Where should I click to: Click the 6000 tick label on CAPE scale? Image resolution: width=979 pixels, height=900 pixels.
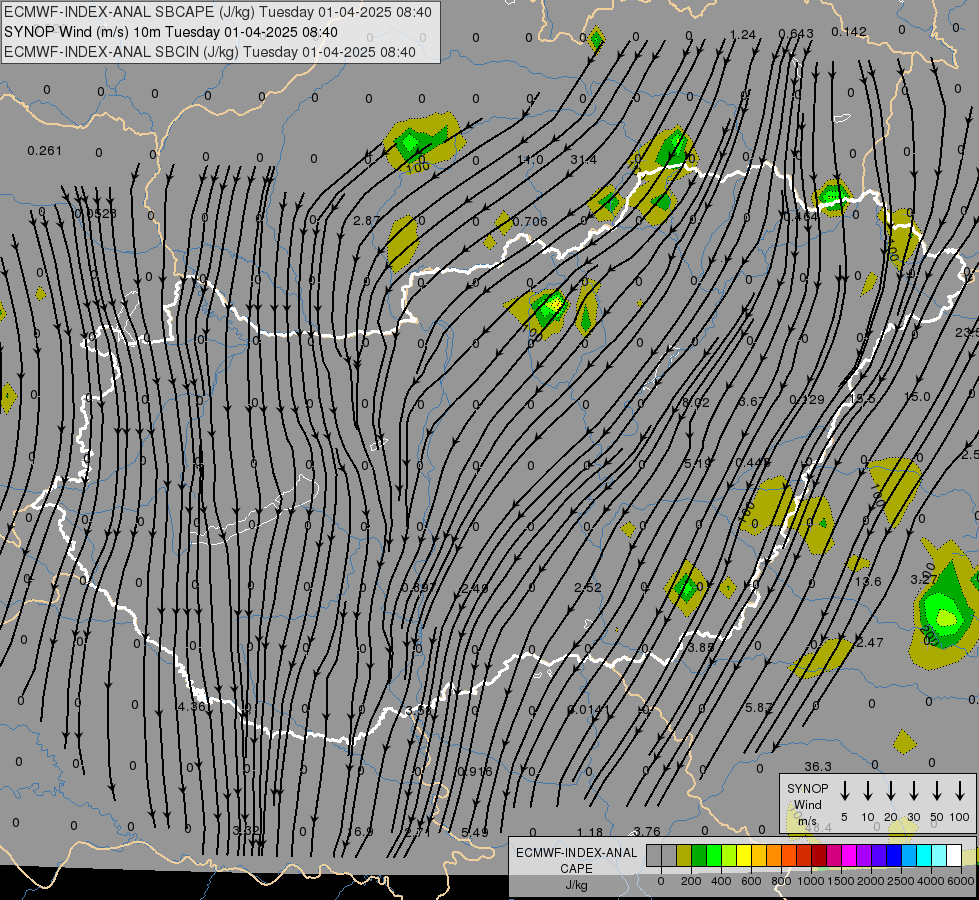(x=961, y=881)
